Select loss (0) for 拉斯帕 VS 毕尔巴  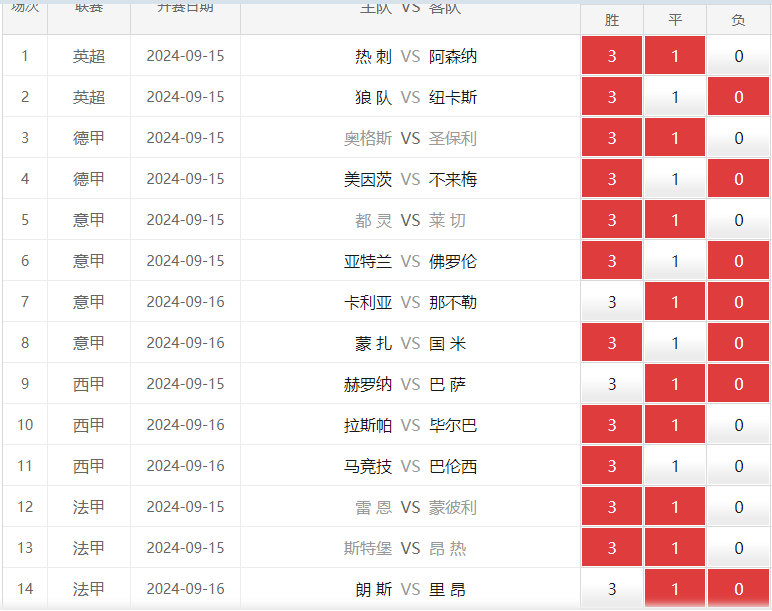click(x=738, y=424)
